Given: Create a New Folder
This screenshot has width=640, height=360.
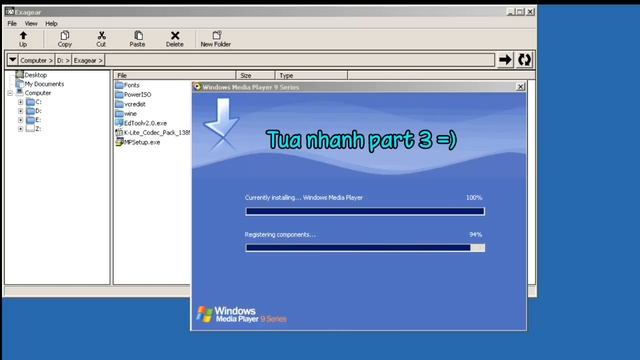Looking at the screenshot, I should click(x=216, y=39).
